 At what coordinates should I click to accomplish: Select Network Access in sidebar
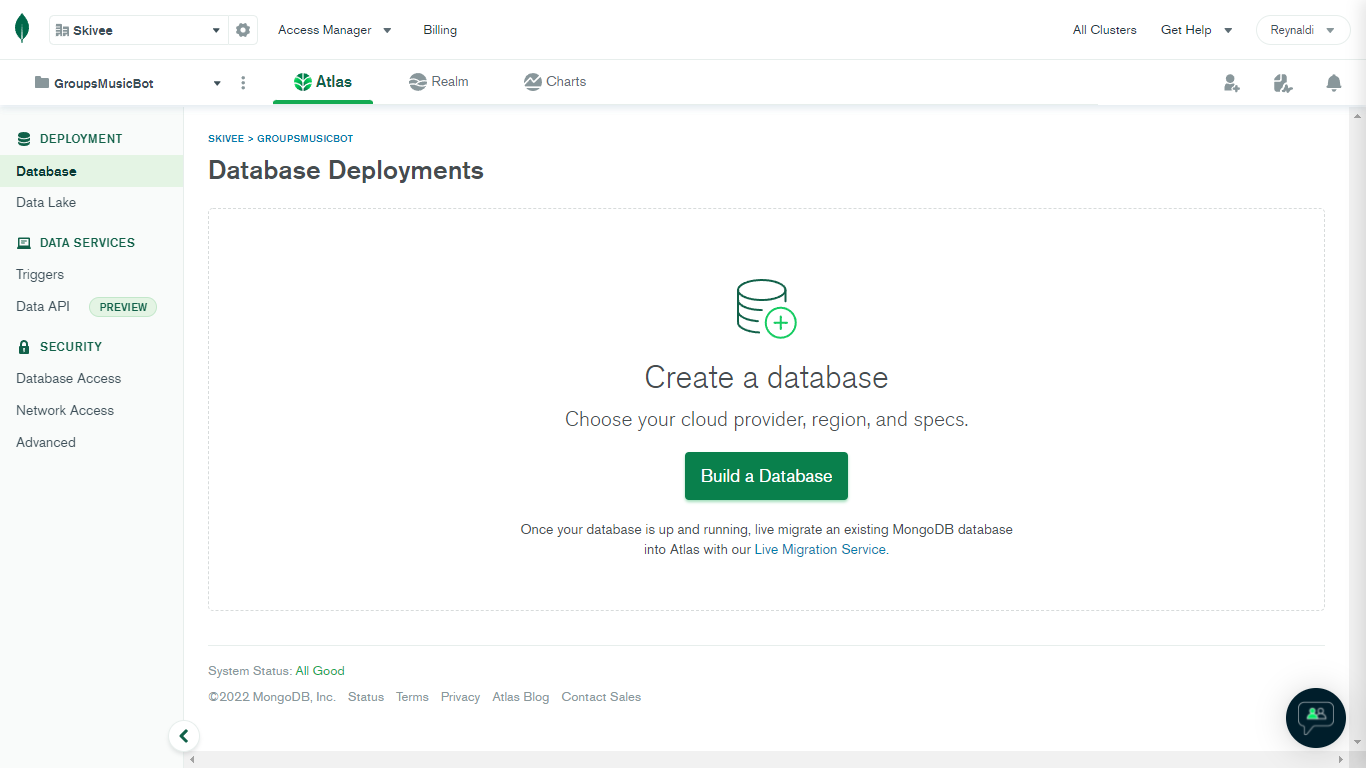pyautogui.click(x=65, y=410)
